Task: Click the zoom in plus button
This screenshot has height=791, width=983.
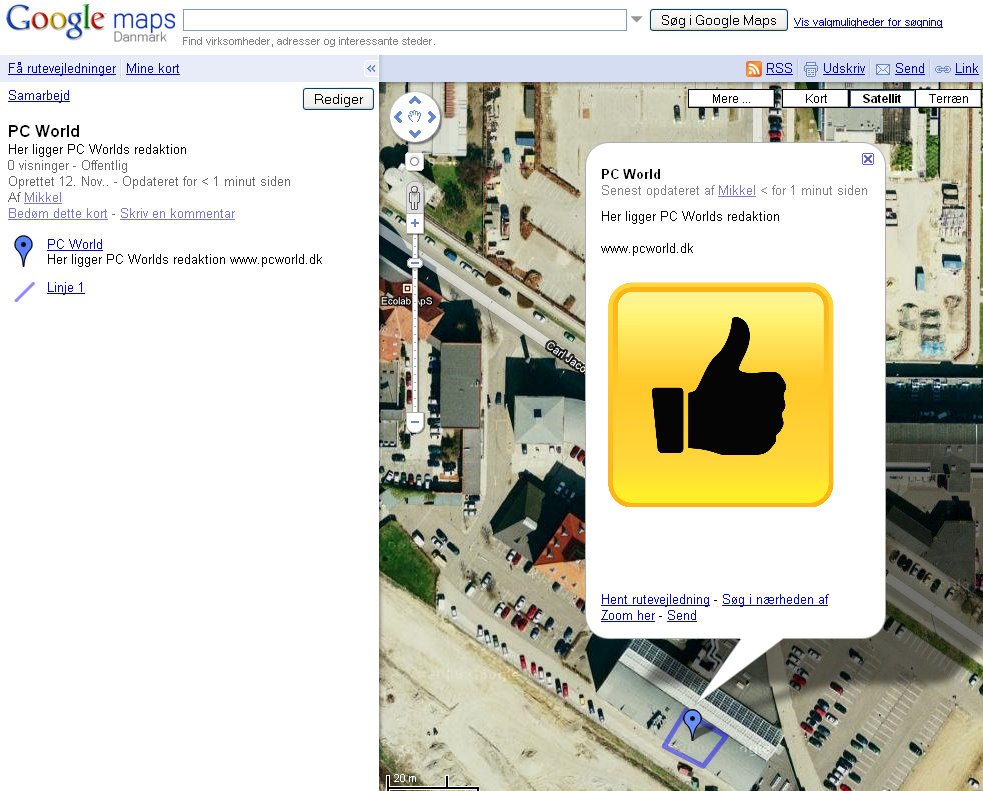Action: click(x=414, y=223)
